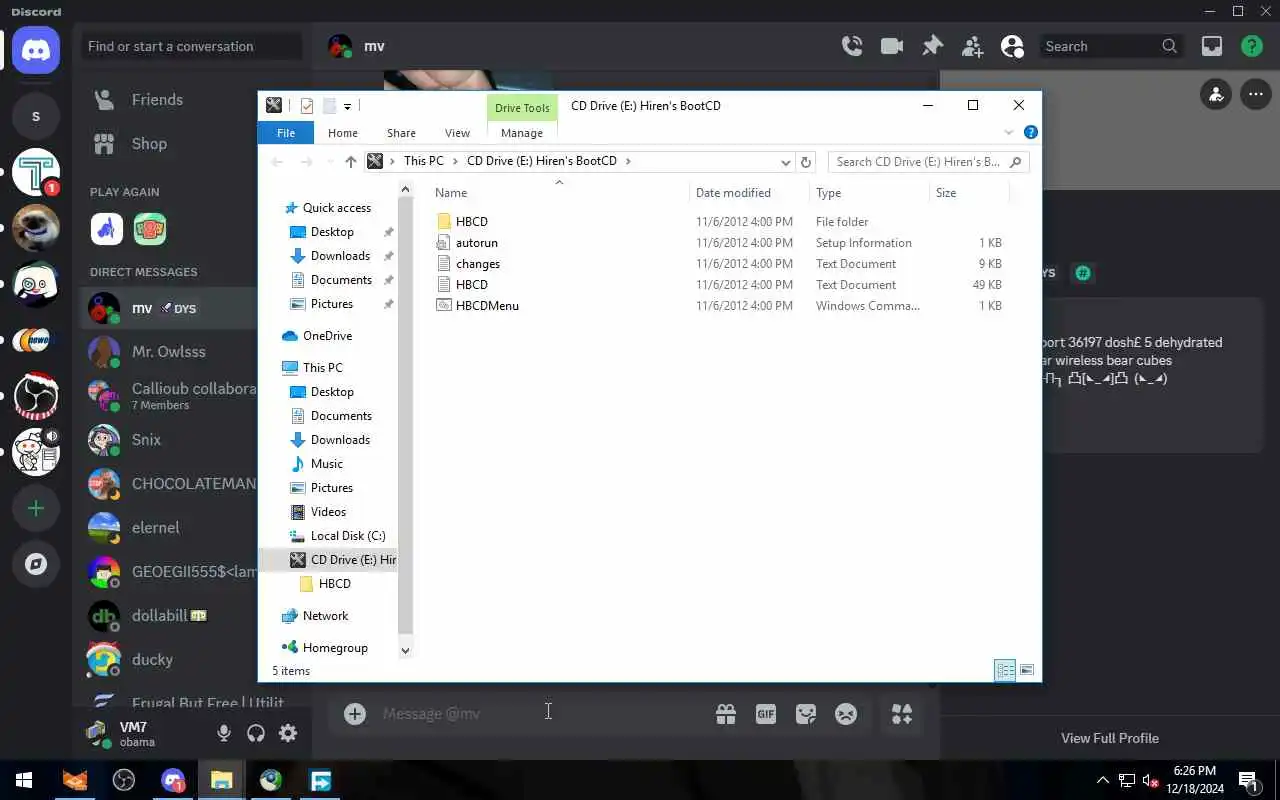Refresh the Explorer address bar
The height and width of the screenshot is (800, 1280).
point(806,161)
